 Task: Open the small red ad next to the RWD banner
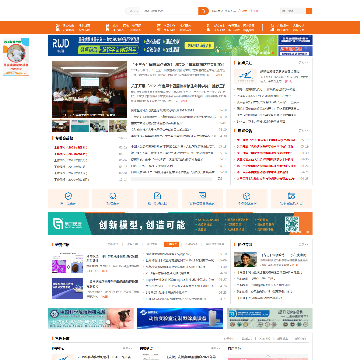coord(295,51)
